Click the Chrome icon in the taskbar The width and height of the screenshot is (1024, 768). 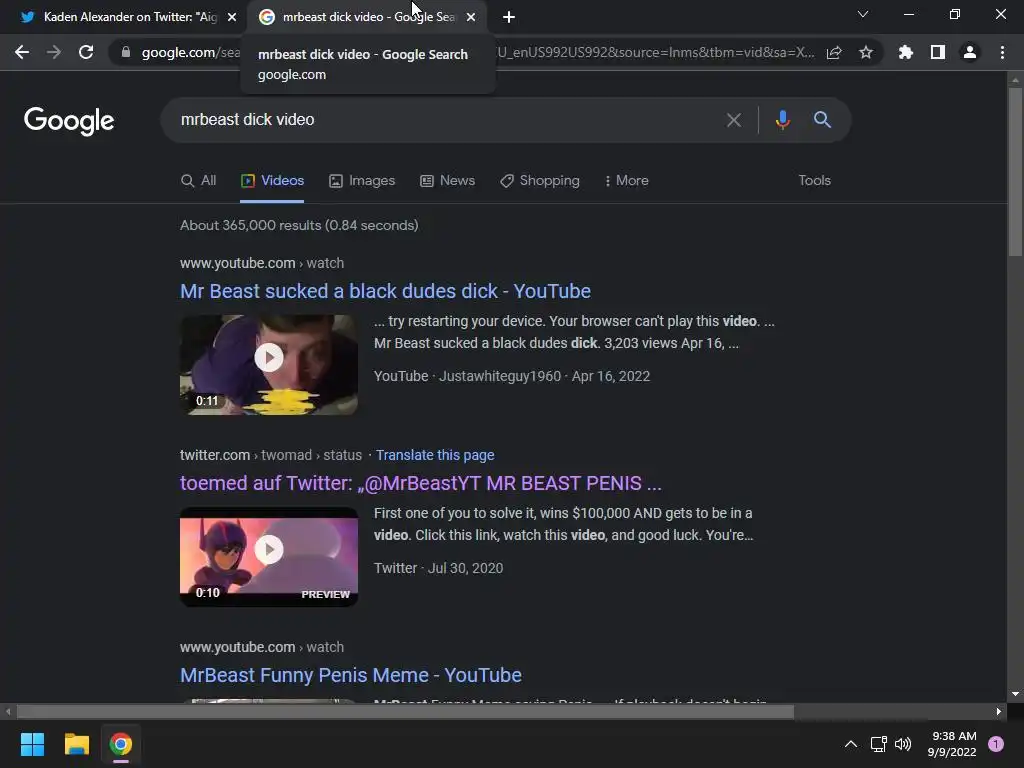coord(121,744)
